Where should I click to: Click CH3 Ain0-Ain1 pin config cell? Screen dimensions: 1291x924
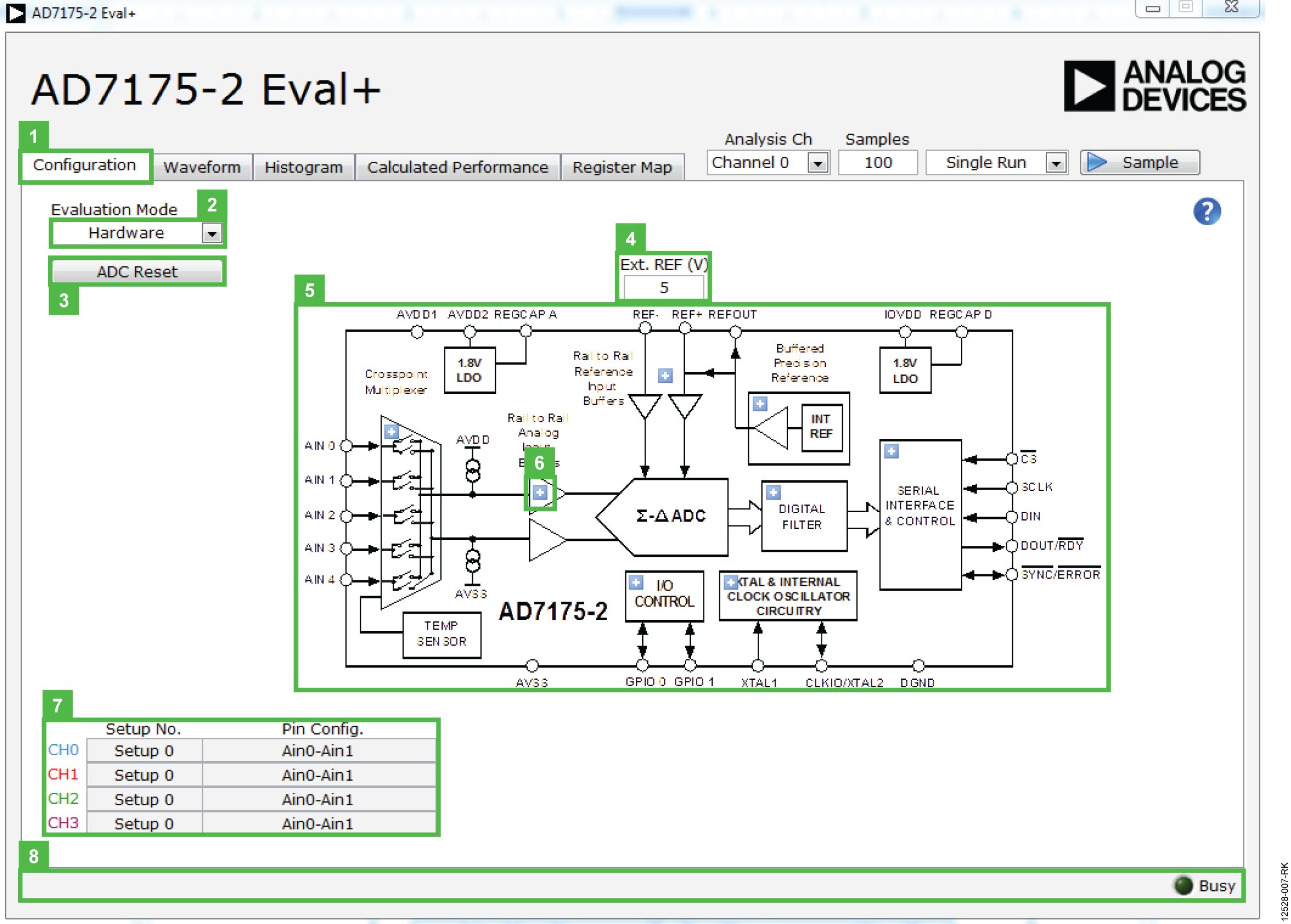[x=319, y=823]
